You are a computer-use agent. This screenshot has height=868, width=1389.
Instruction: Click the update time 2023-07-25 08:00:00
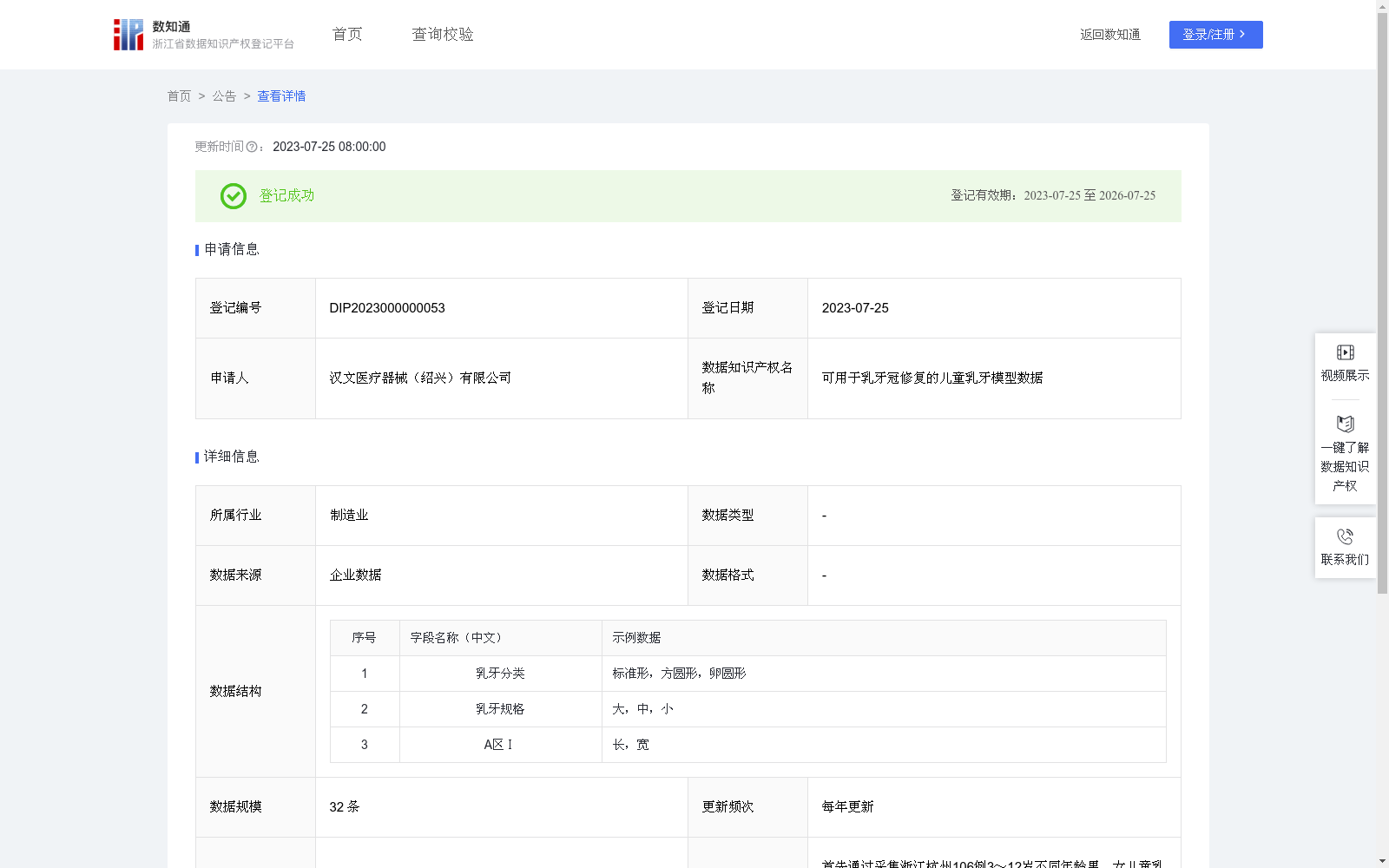click(329, 148)
